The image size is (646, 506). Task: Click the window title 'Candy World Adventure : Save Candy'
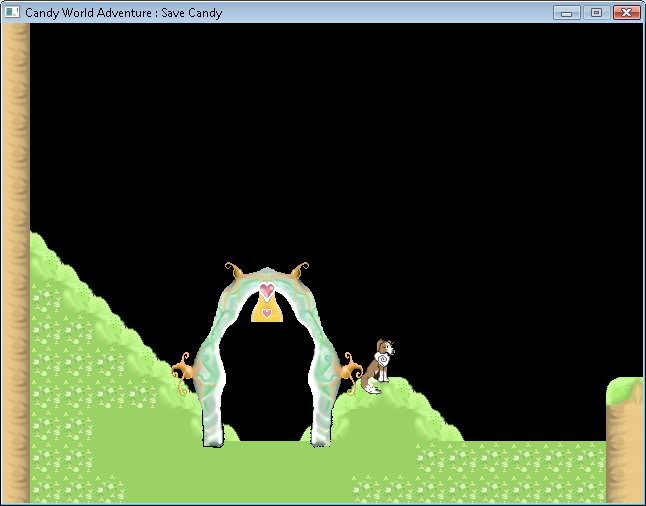tap(124, 13)
